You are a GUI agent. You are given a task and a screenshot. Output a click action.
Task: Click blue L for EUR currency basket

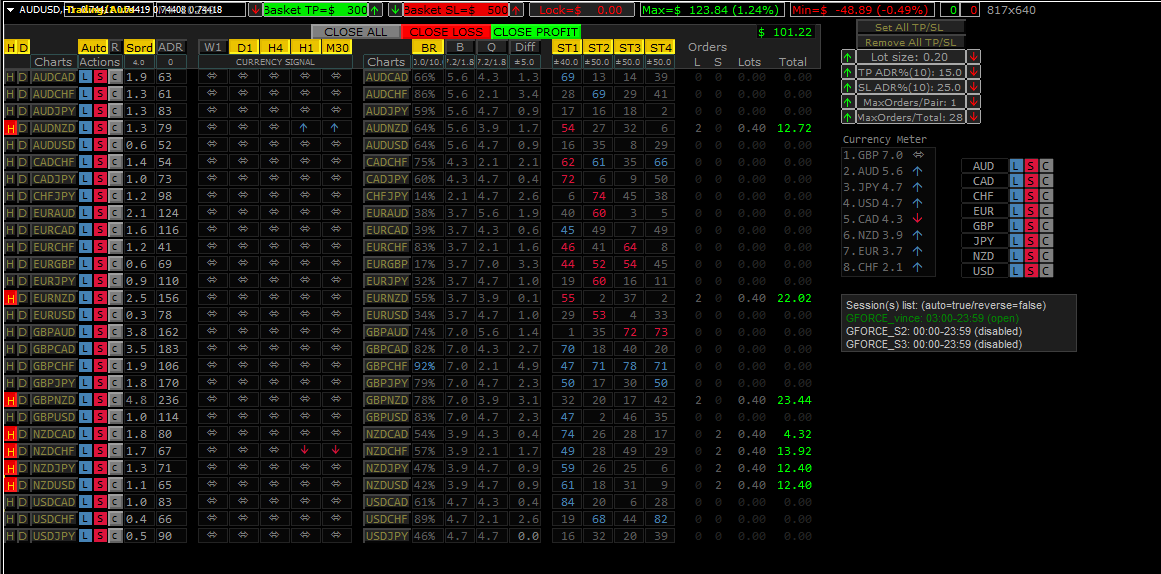[x=1017, y=211]
